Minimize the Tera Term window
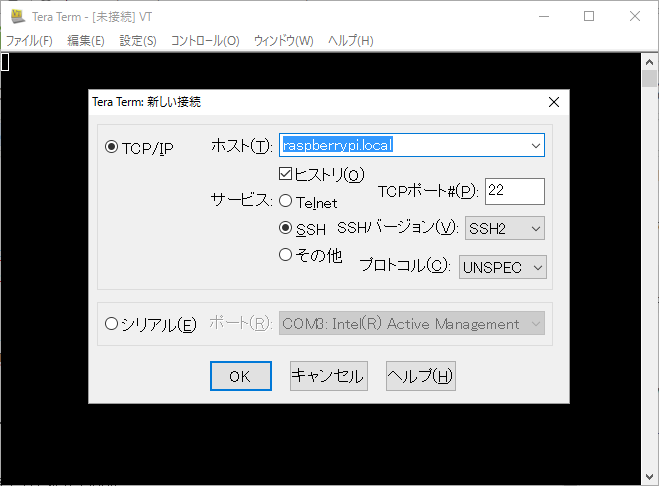 pyautogui.click(x=544, y=16)
